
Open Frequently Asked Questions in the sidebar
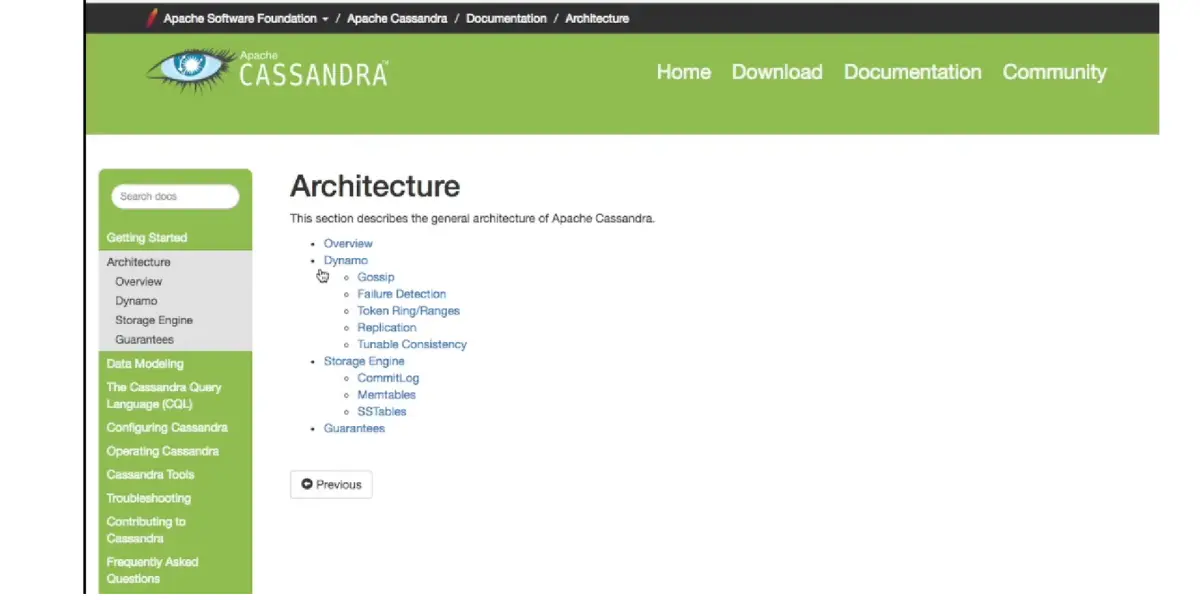153,570
